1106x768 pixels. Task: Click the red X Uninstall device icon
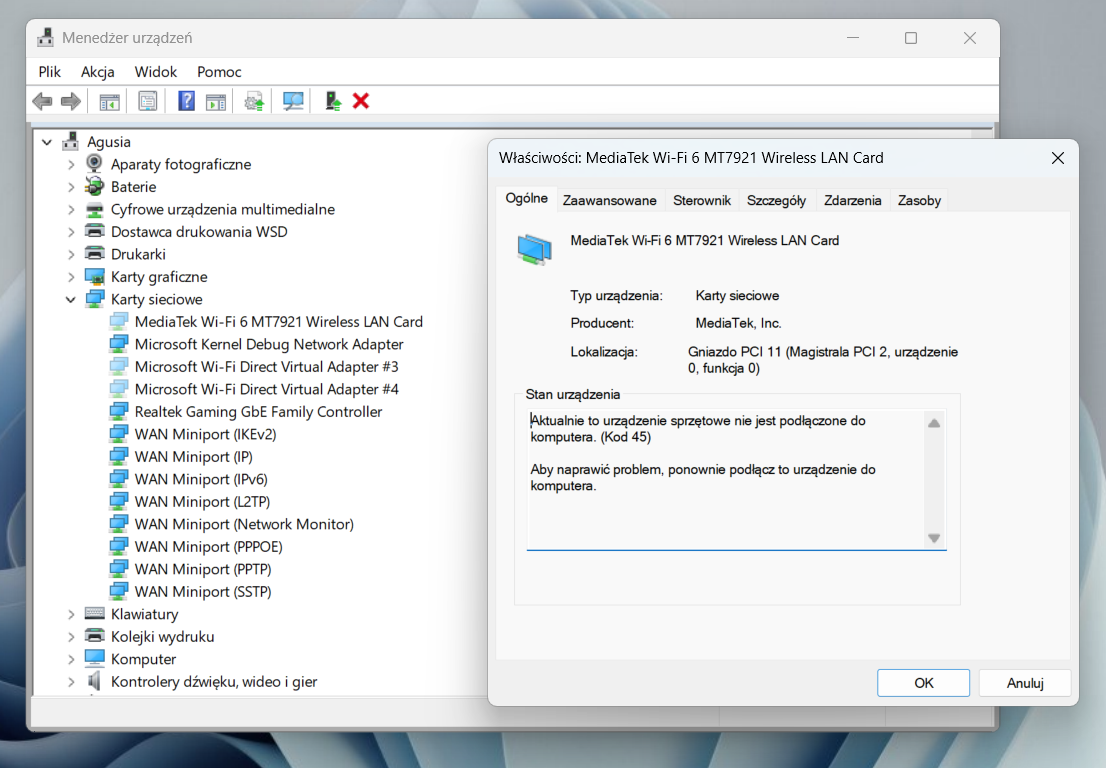[361, 102]
